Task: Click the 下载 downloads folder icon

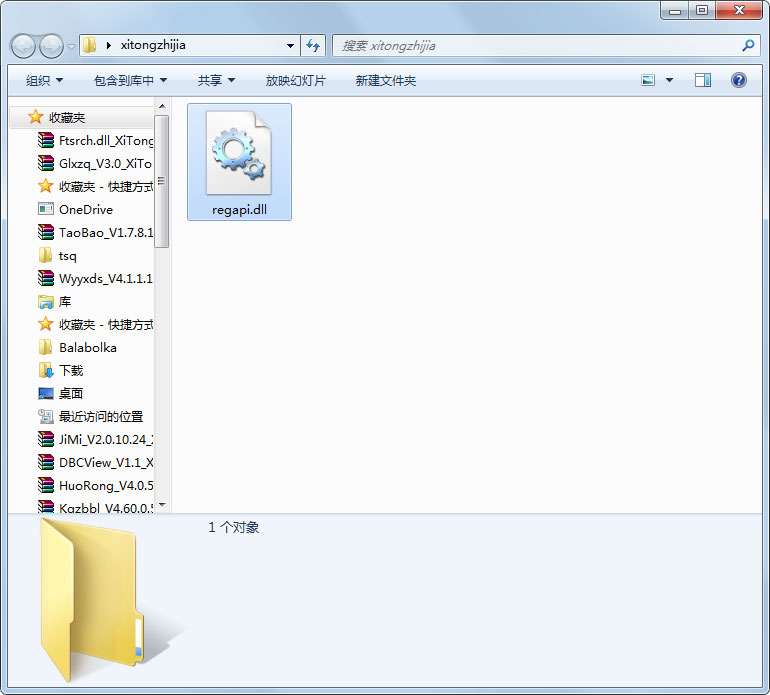Action: click(x=46, y=370)
